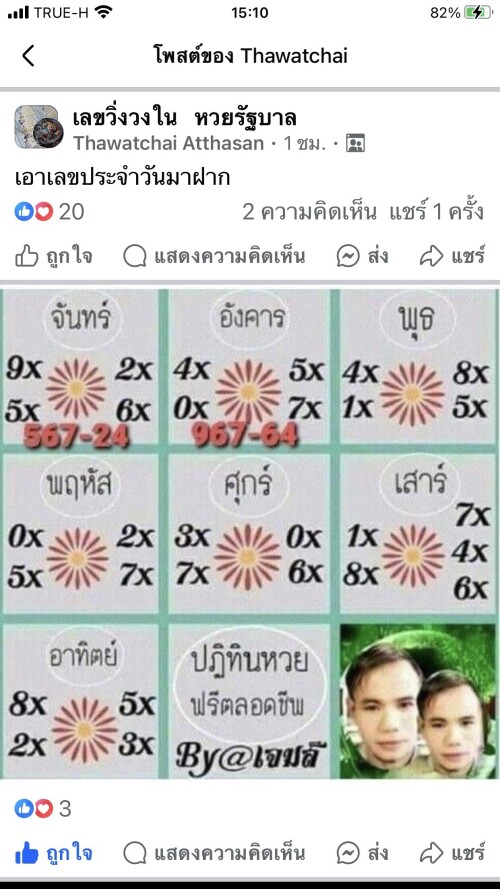
Task: Tap the back arrow in header
Action: click(x=28, y=56)
